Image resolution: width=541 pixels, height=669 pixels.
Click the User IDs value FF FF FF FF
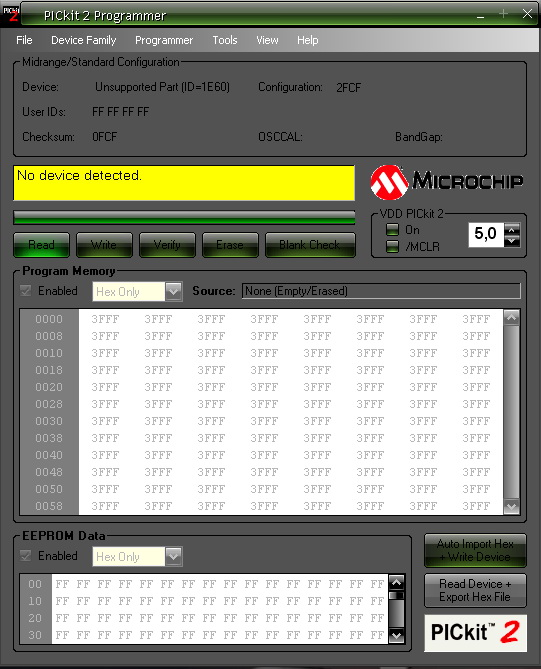tap(121, 112)
